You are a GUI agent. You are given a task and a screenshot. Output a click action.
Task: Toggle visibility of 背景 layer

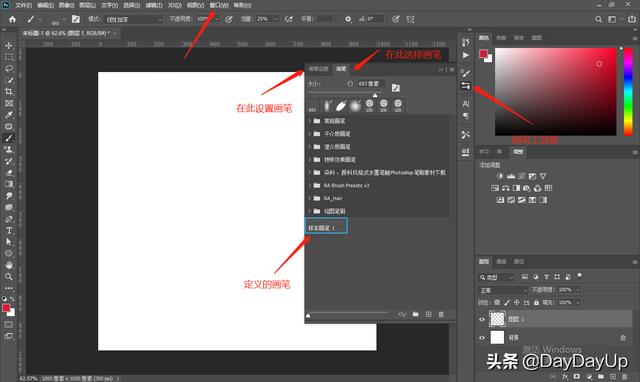[x=482, y=338]
